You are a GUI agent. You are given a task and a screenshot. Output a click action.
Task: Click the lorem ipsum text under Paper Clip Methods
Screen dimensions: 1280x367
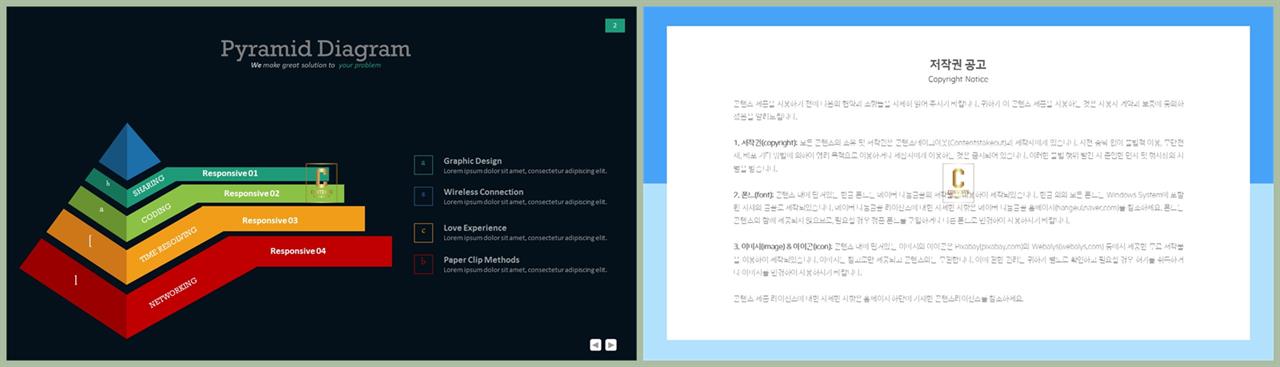pyautogui.click(x=525, y=271)
